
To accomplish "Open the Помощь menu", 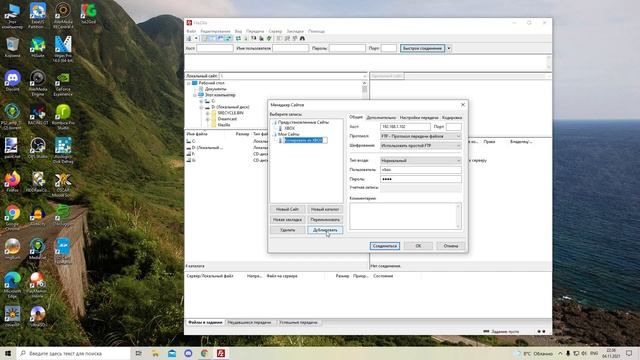I will (316, 31).
